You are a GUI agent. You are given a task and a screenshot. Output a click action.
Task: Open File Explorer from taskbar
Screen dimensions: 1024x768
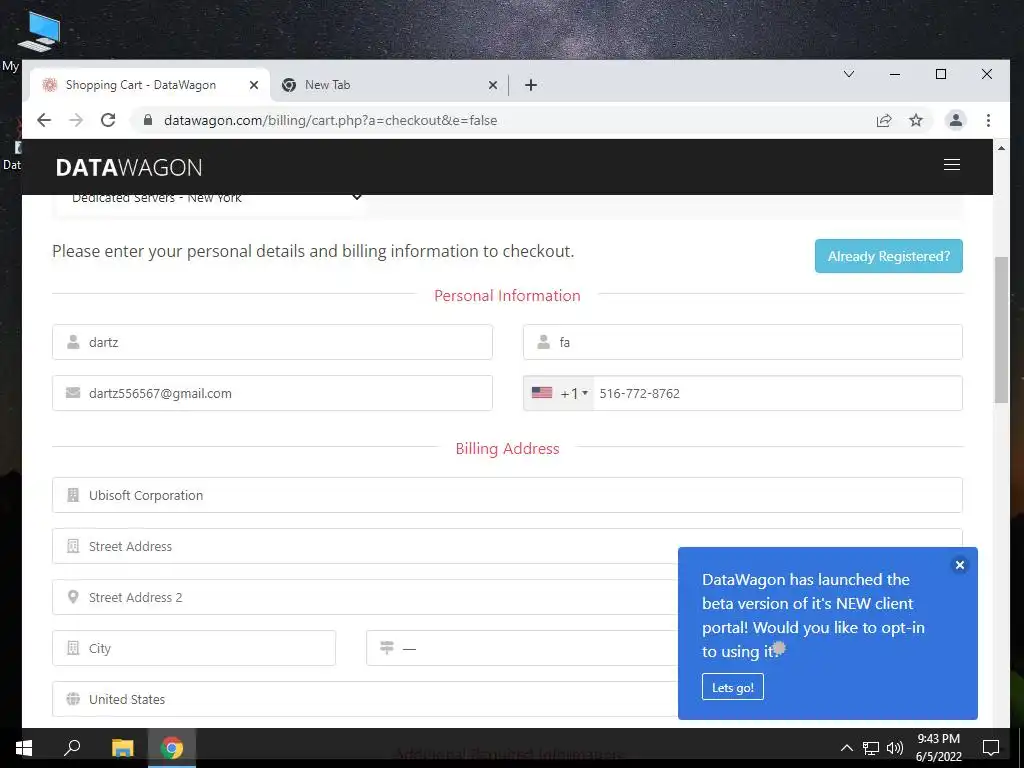coord(122,748)
